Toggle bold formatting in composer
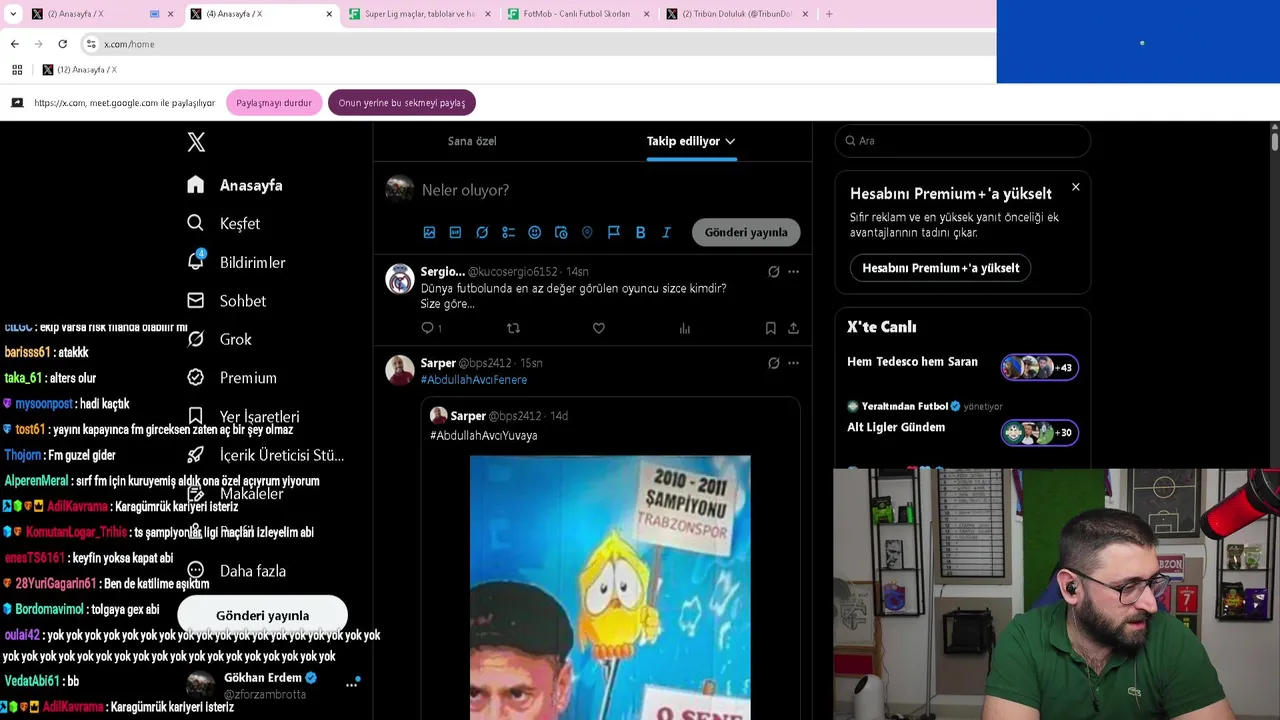 640,232
